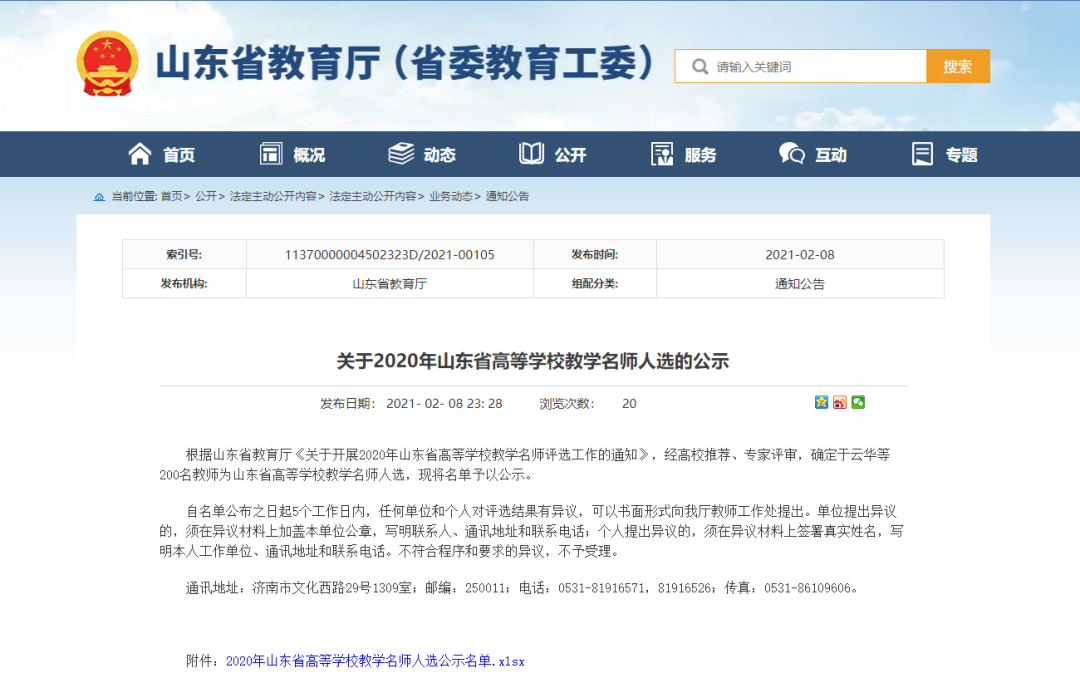
Task: Share to WeChat via the green icon
Action: click(x=858, y=402)
